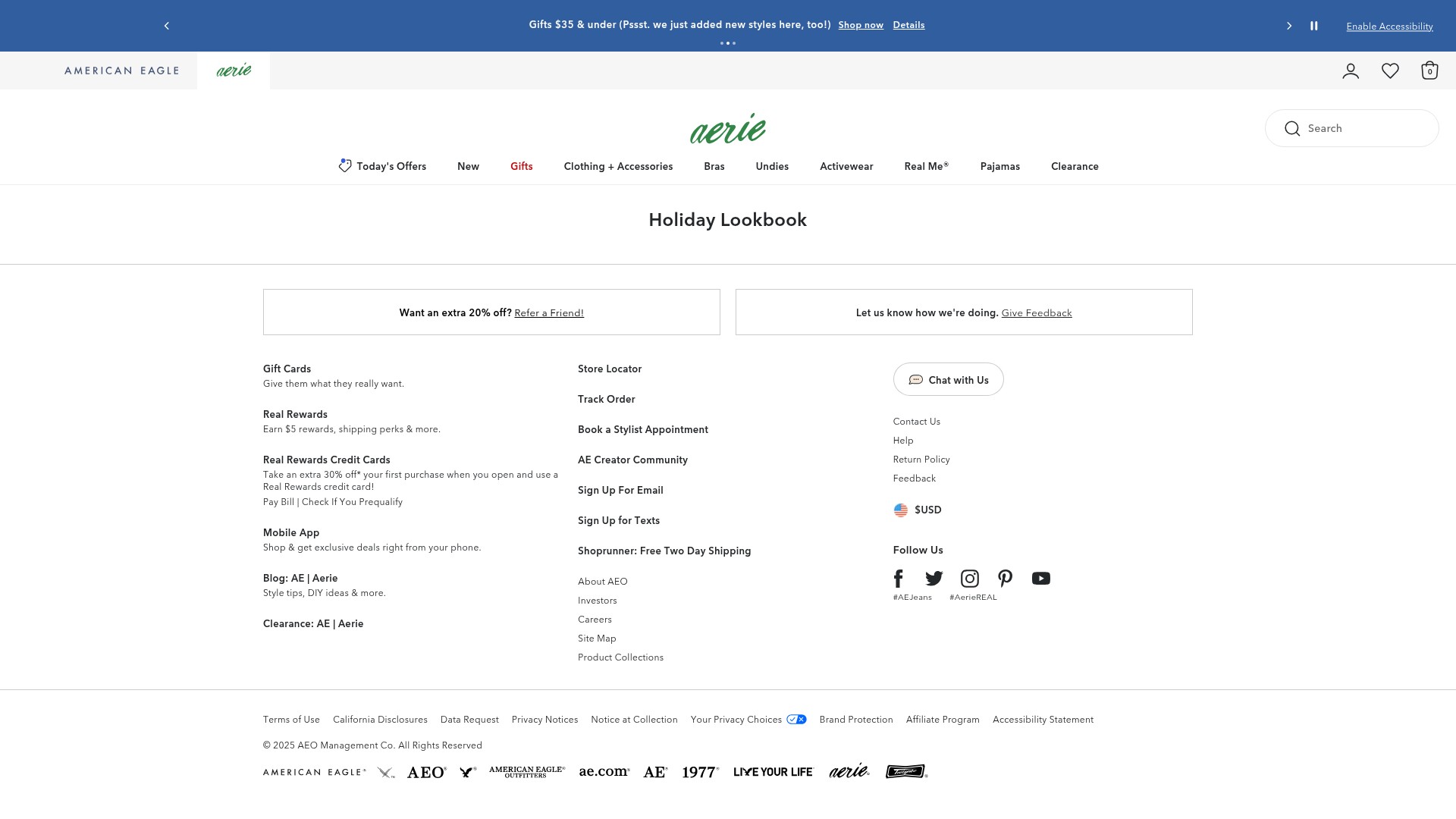The width and height of the screenshot is (1456, 819).
Task: Open the Bras menu item
Action: 714,166
